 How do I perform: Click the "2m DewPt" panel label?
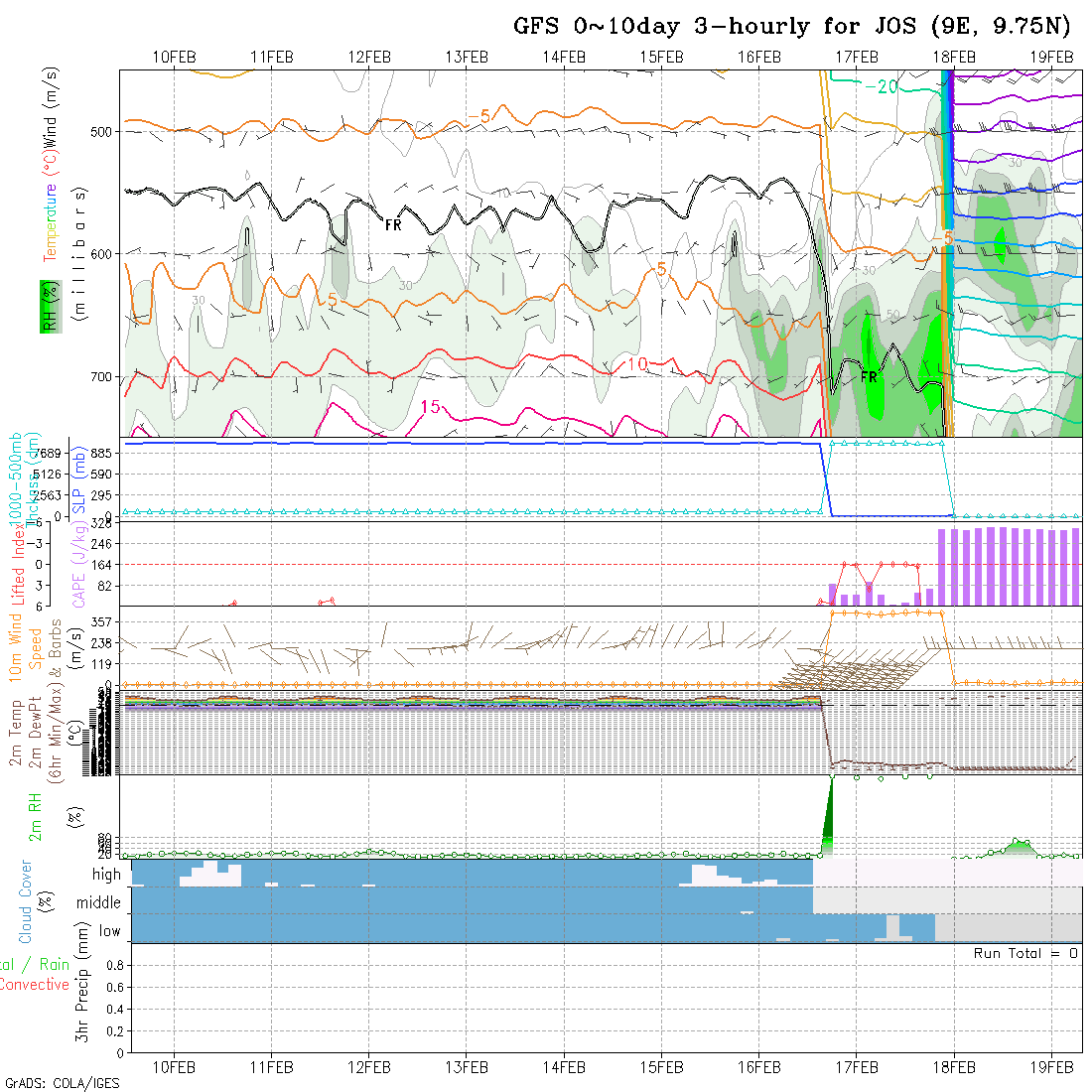[35, 732]
